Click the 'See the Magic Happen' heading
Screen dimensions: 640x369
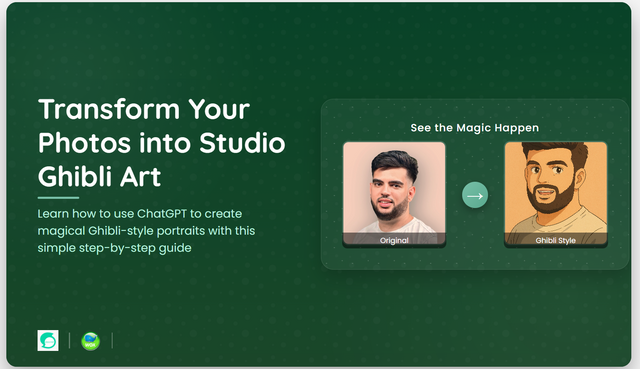(x=475, y=128)
